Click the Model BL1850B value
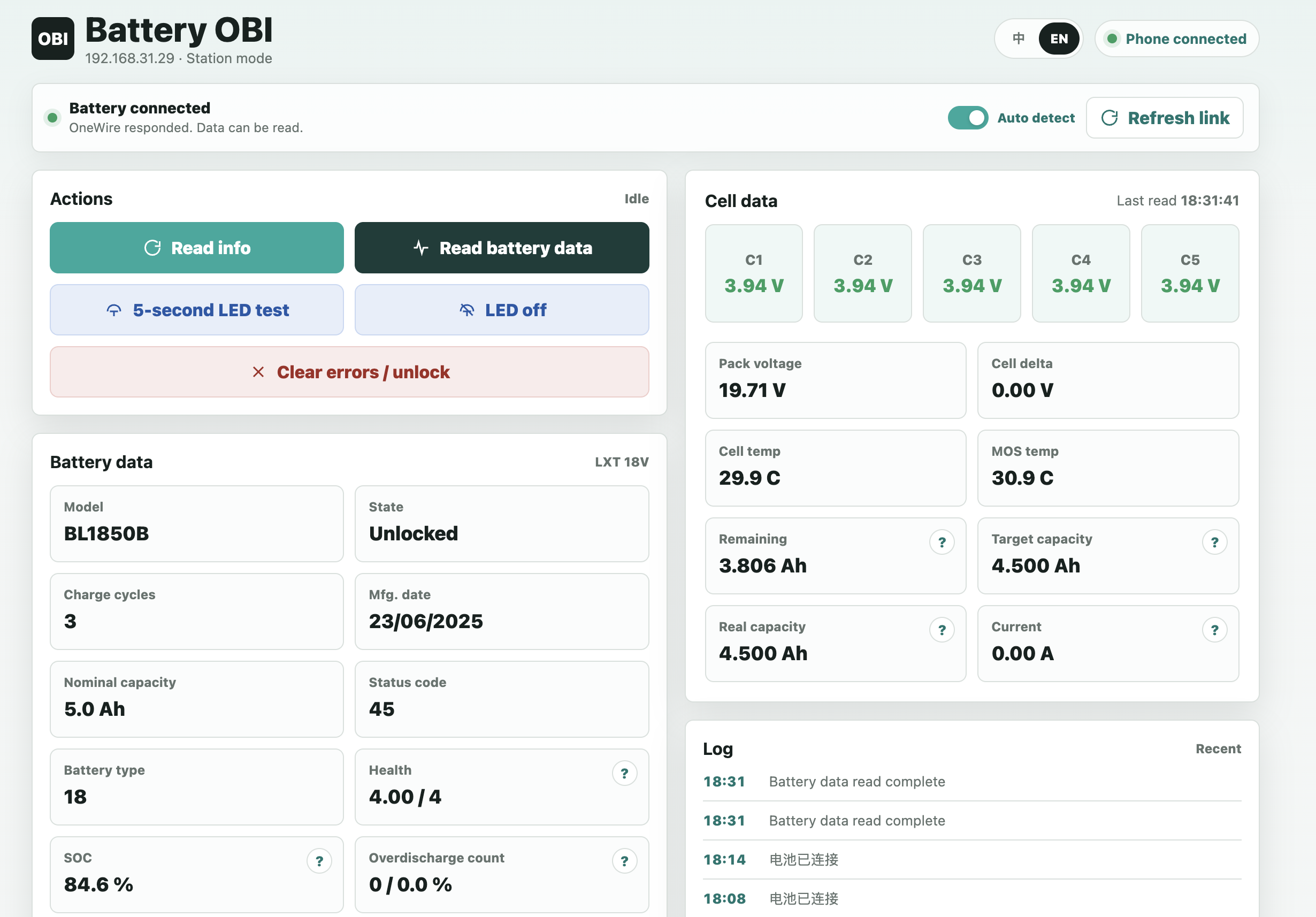The image size is (1316, 917). [106, 533]
